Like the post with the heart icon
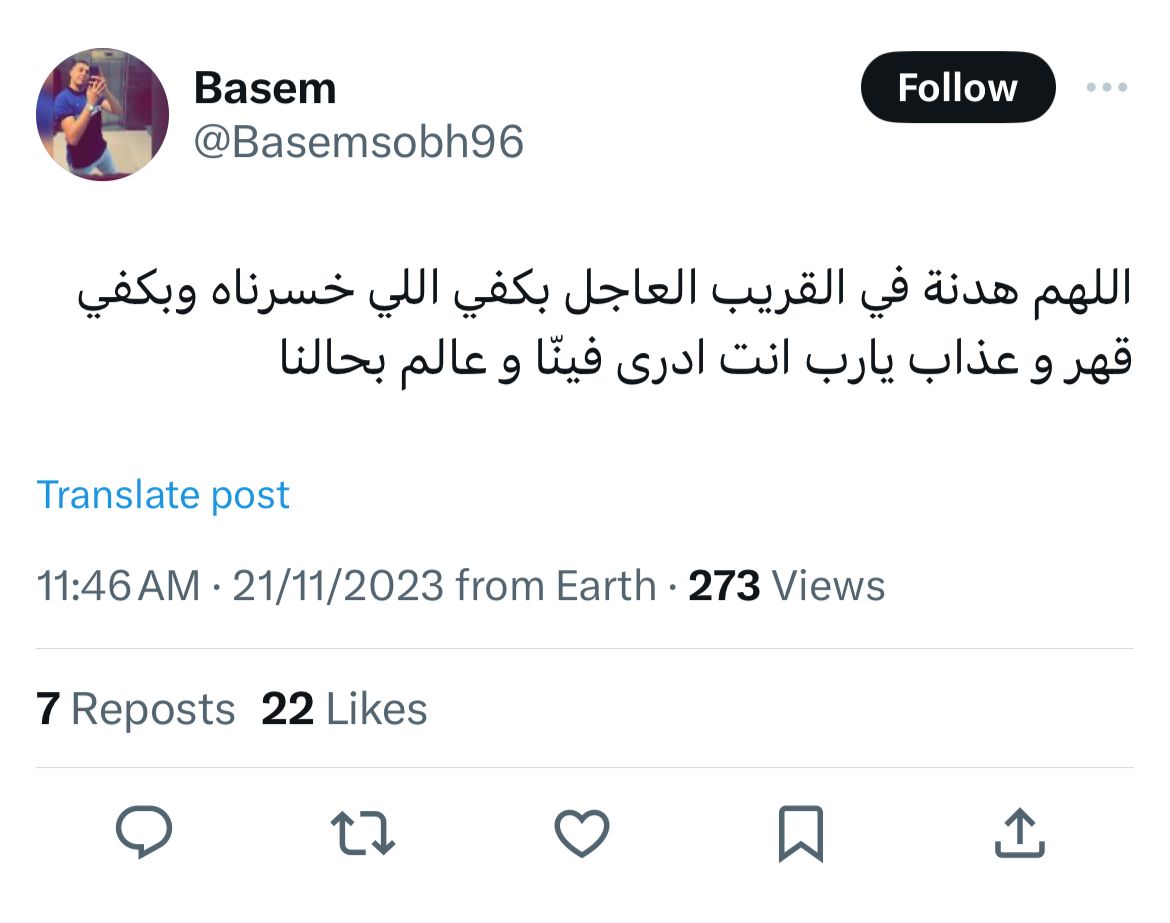The image size is (1170, 923). 581,832
